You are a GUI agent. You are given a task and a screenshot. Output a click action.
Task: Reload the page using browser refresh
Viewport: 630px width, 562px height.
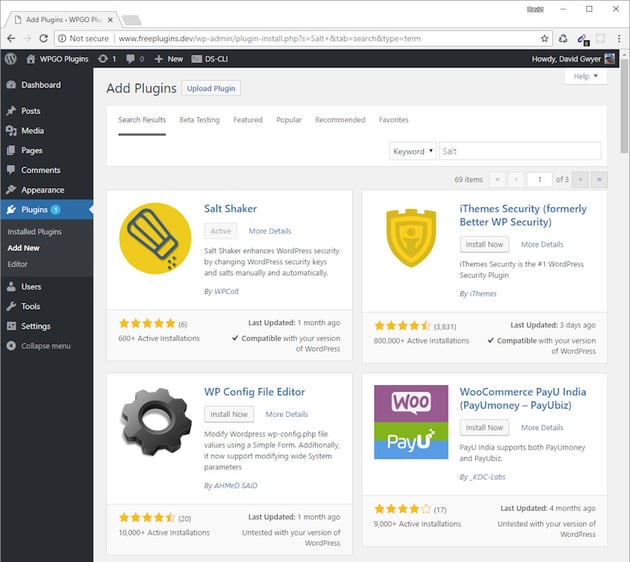(x=47, y=38)
